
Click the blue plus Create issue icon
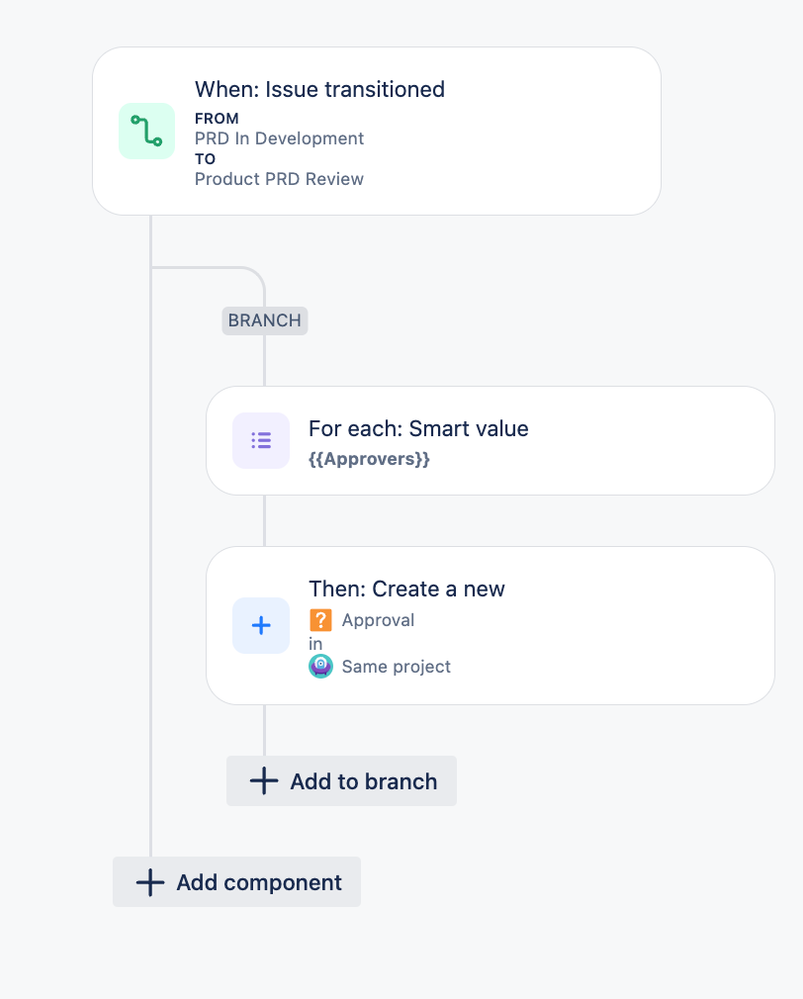pyautogui.click(x=261, y=625)
